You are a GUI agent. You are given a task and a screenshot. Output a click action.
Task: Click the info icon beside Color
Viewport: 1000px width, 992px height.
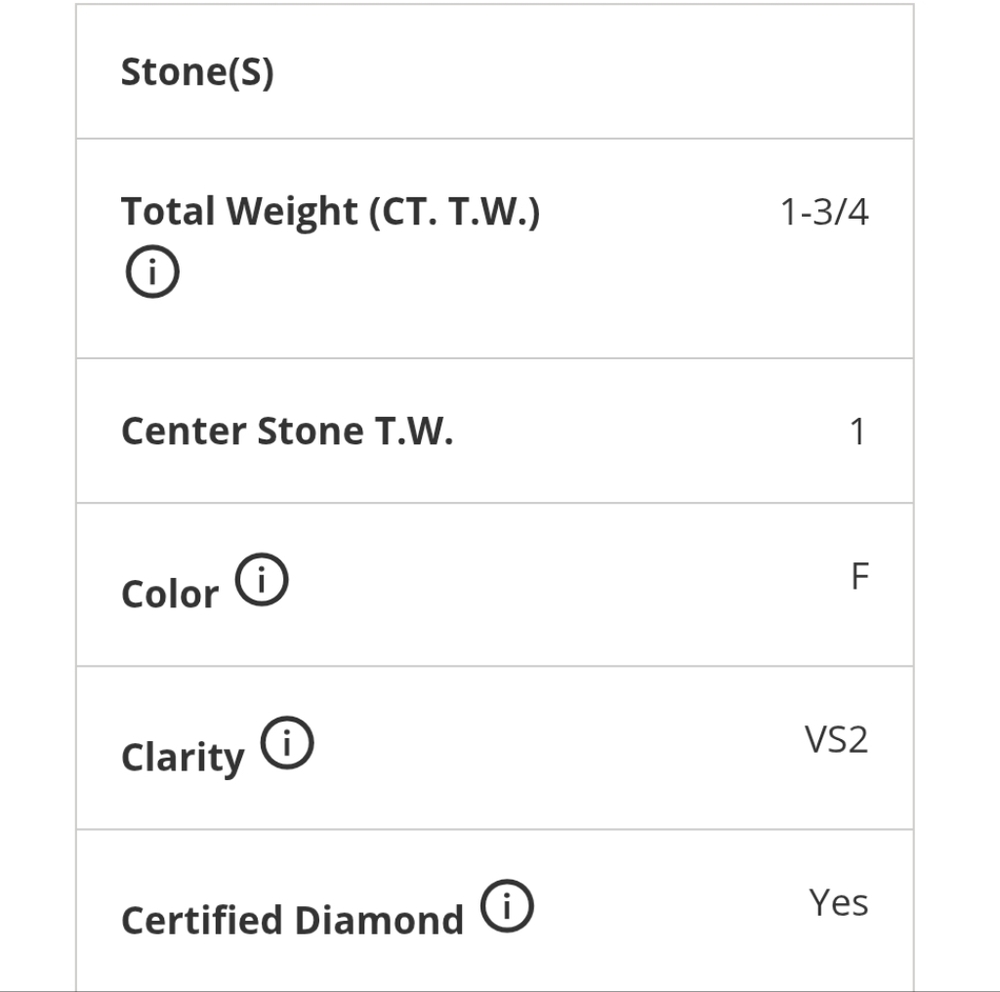point(261,579)
